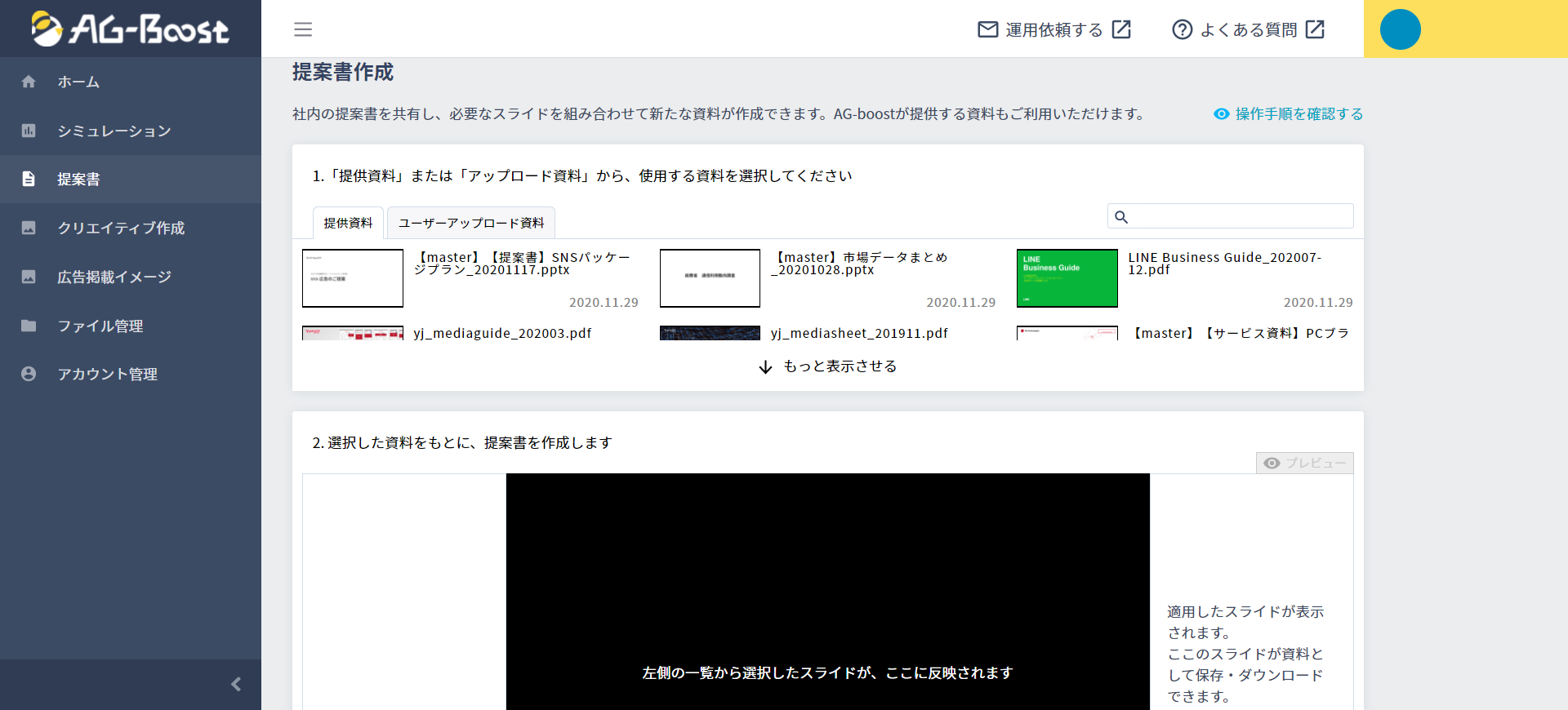Collapse the sidebar with the chevron
Viewport: 1568px width, 710px height.
pos(236,684)
